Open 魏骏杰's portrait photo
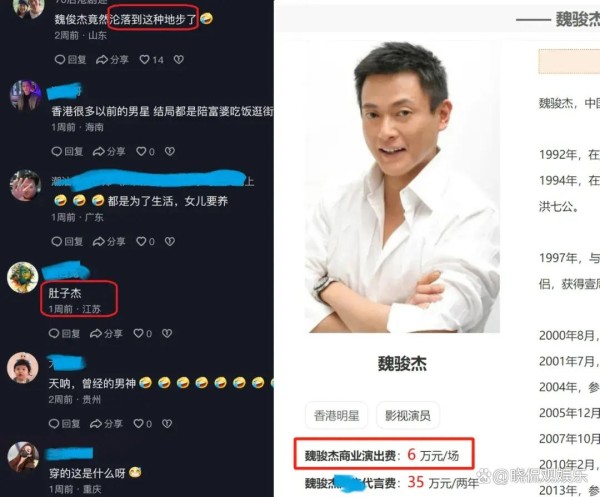This screenshot has width=600, height=497. point(402,187)
